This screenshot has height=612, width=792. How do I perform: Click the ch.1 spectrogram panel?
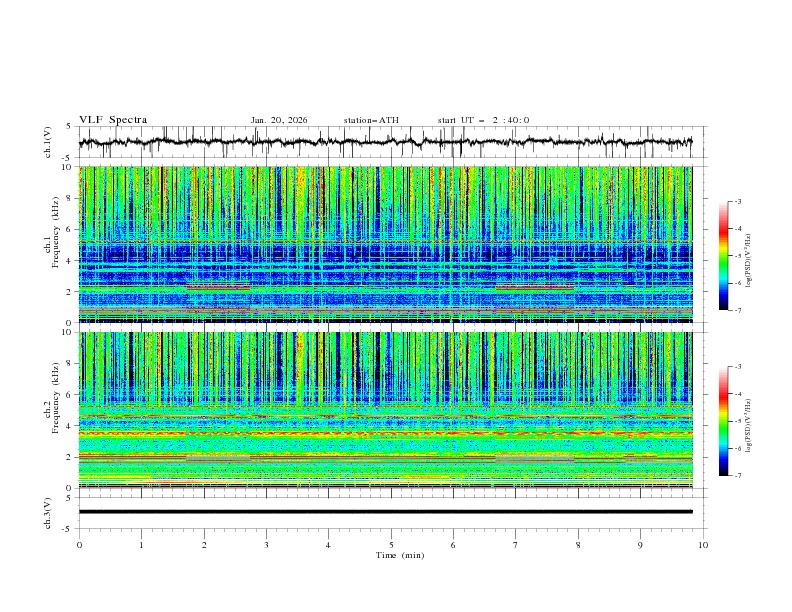point(385,244)
